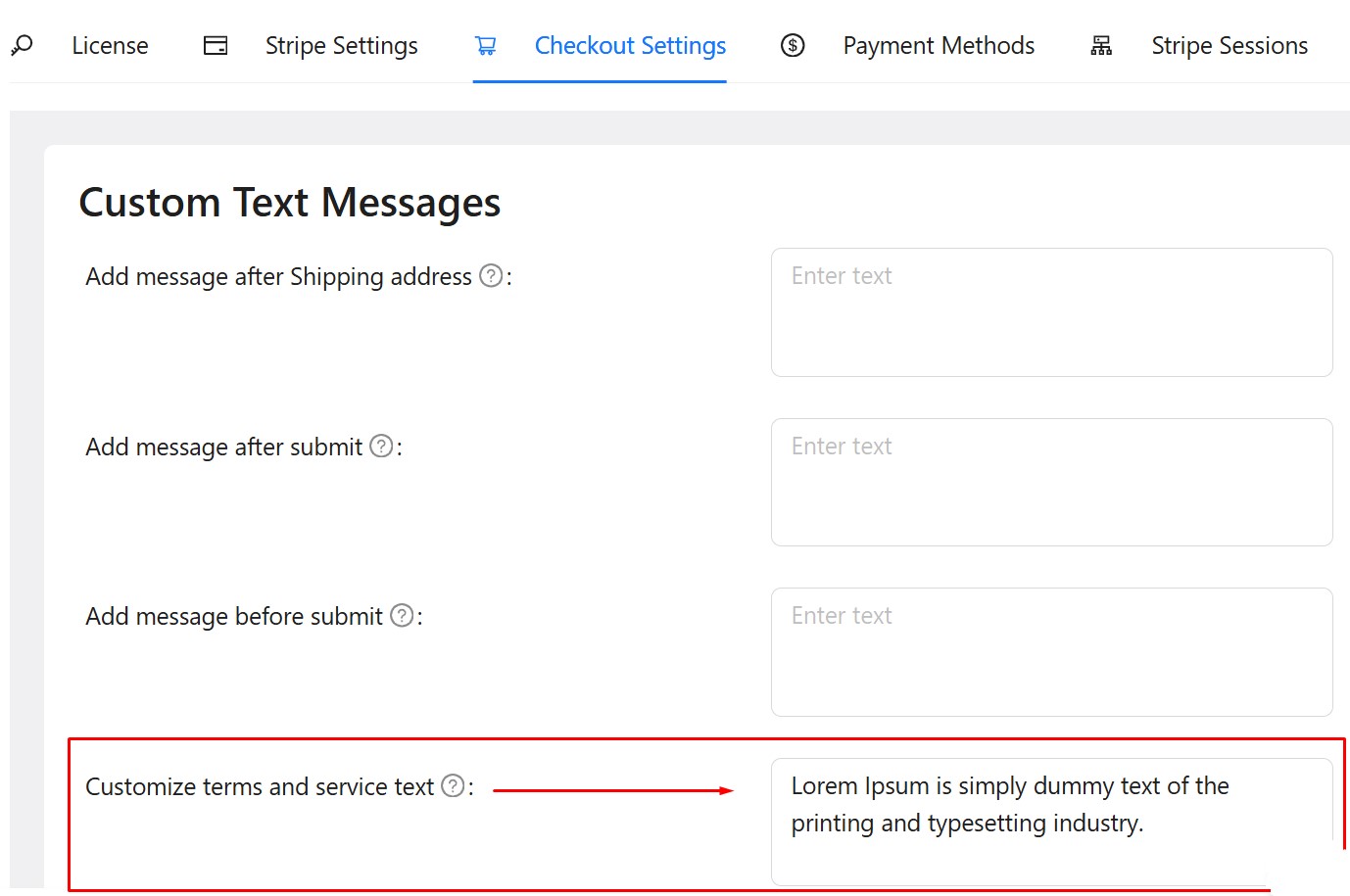Click help icon for terms and service text
Screen dimensions: 1350x896
[x=453, y=786]
